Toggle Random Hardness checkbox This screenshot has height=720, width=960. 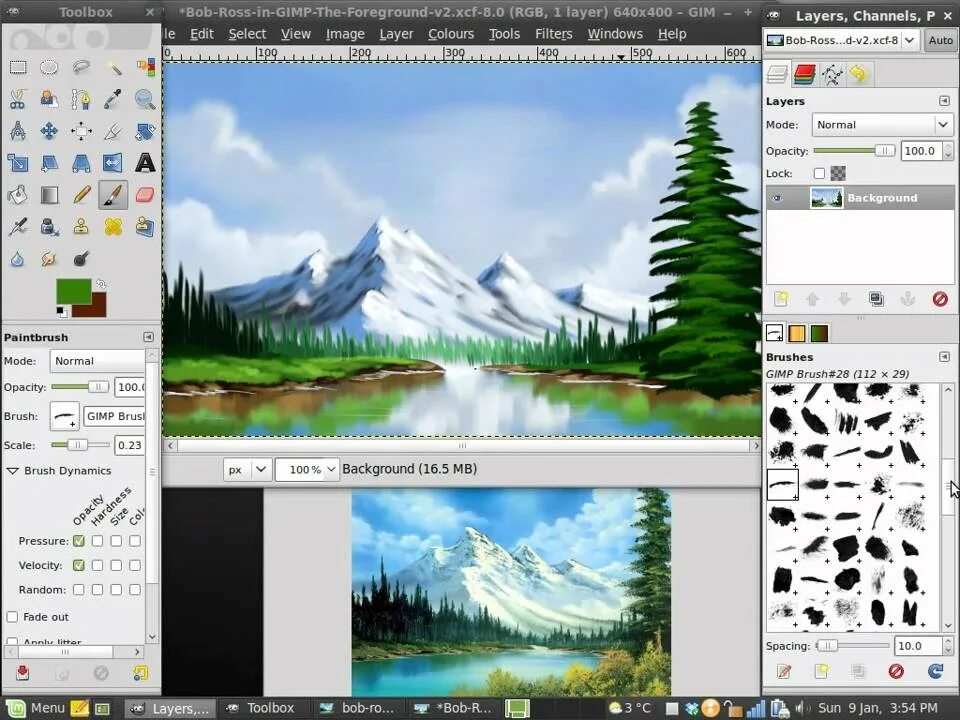click(97, 590)
